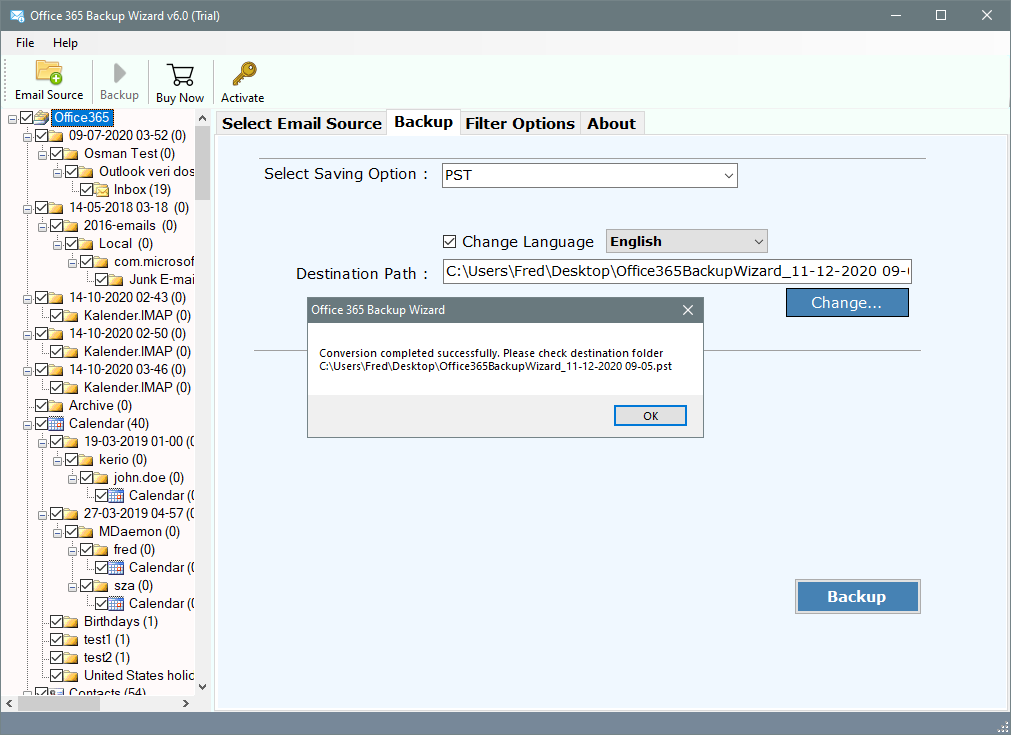1011x735 pixels.
Task: Click calendar icon under fred (0)
Action: tap(117, 568)
